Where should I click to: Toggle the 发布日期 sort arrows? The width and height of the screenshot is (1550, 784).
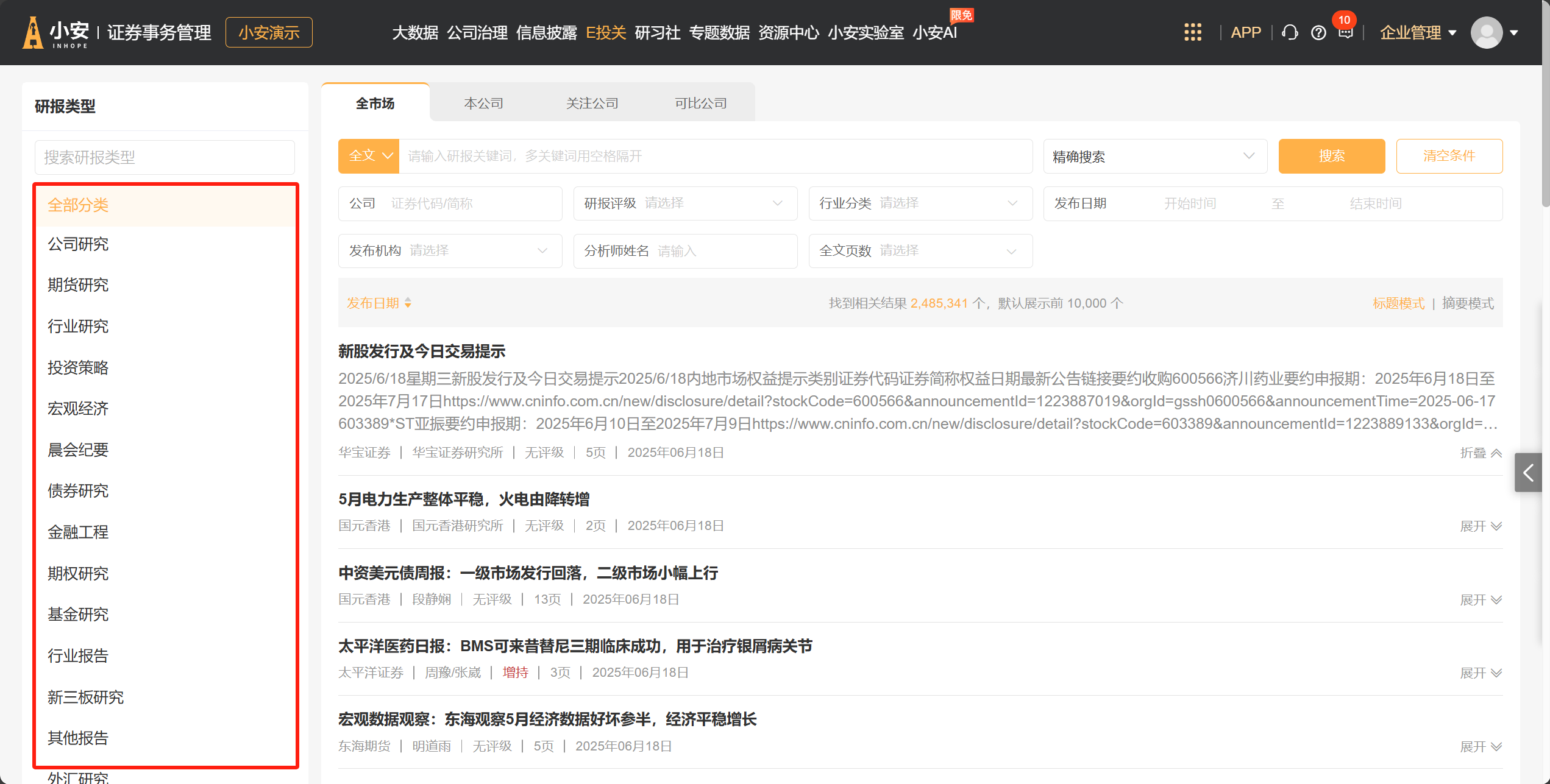click(408, 303)
